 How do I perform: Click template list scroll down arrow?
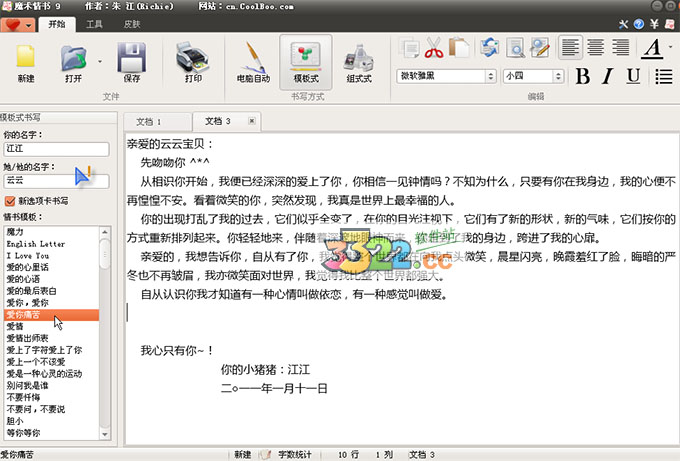tap(105, 433)
